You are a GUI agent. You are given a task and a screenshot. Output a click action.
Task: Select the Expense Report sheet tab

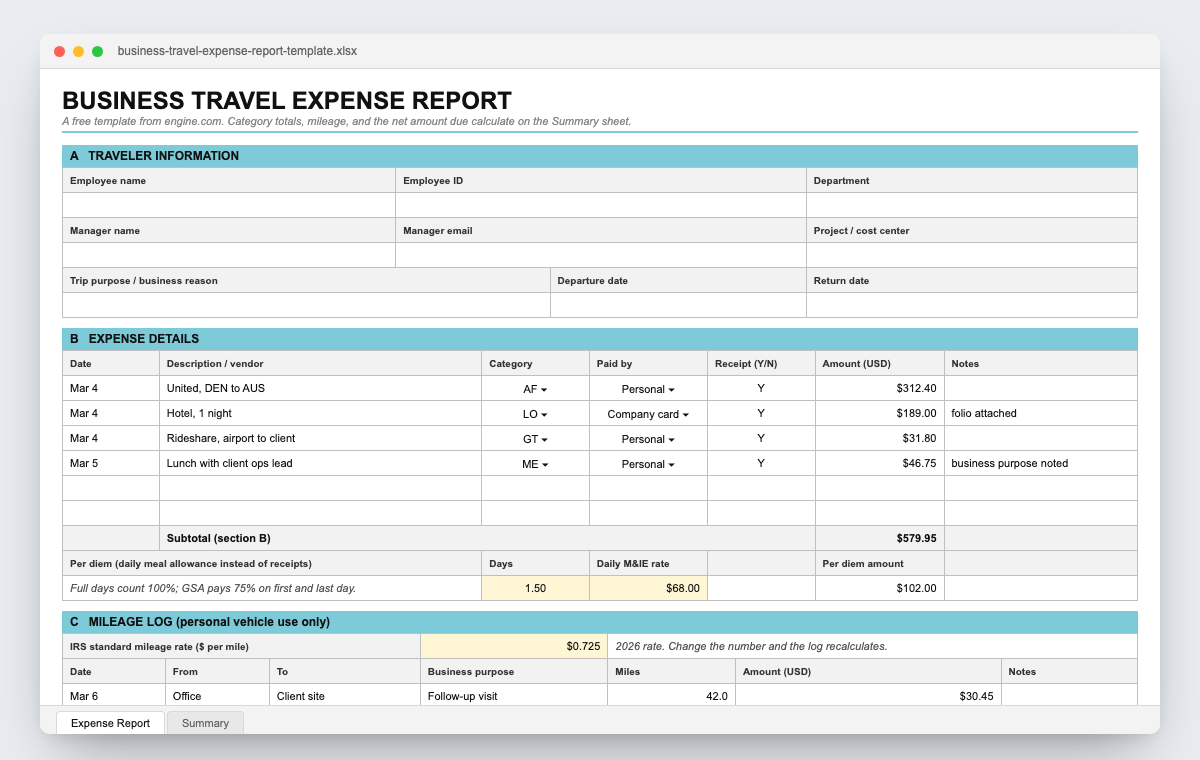[x=110, y=723]
